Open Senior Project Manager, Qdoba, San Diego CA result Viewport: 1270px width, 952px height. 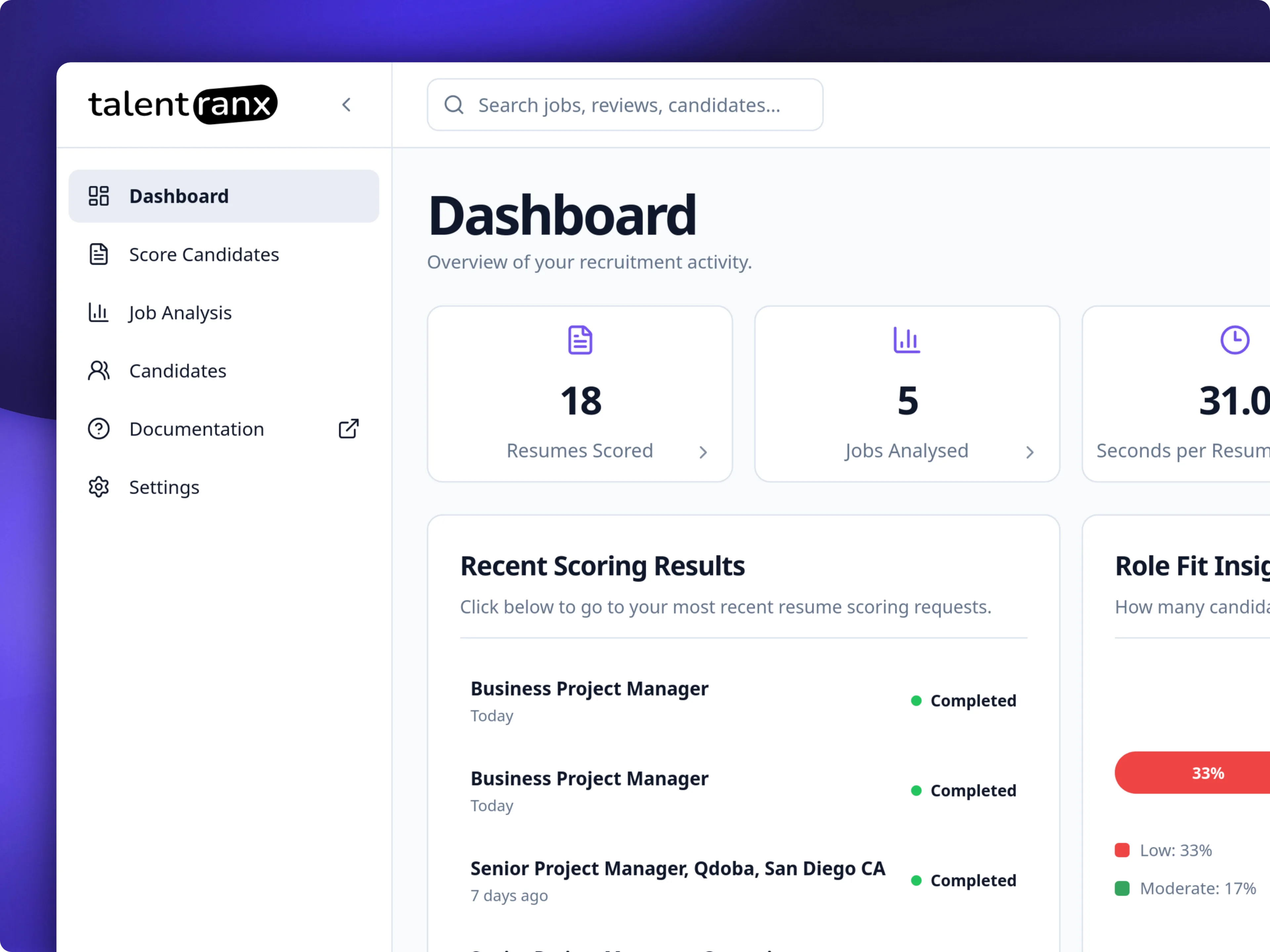[x=743, y=881]
